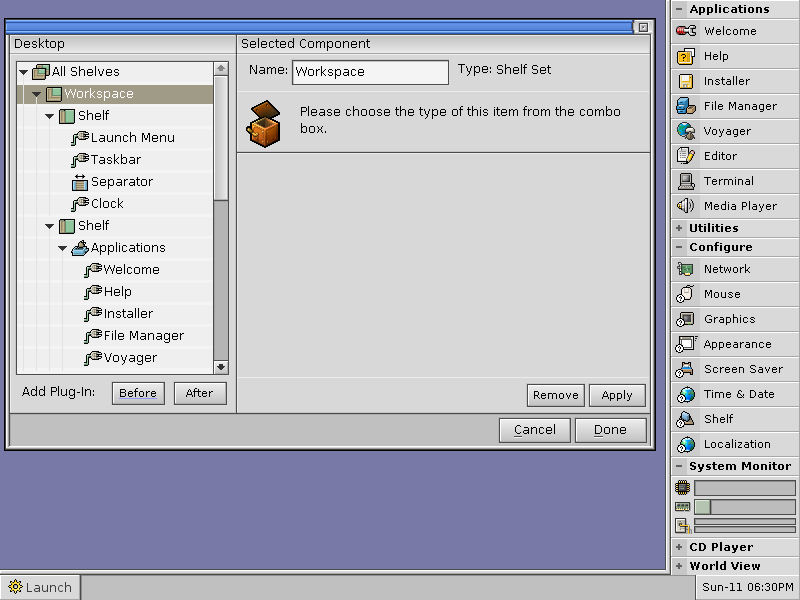Click the Apply button

(617, 395)
